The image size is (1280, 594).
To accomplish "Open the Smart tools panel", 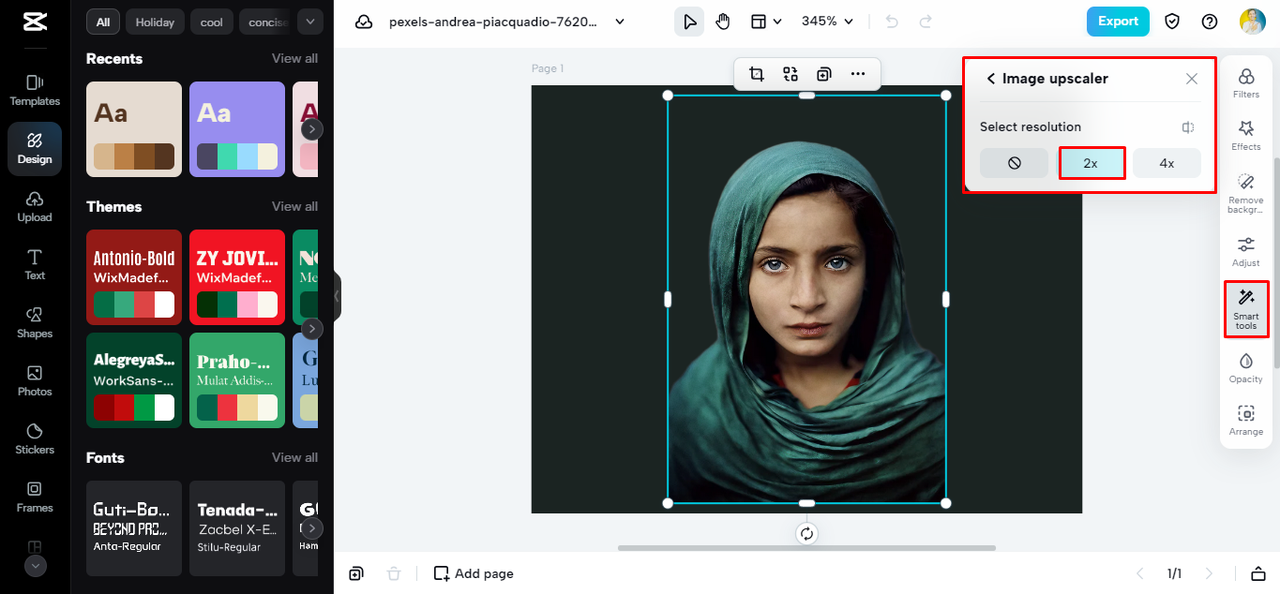I will tap(1246, 308).
